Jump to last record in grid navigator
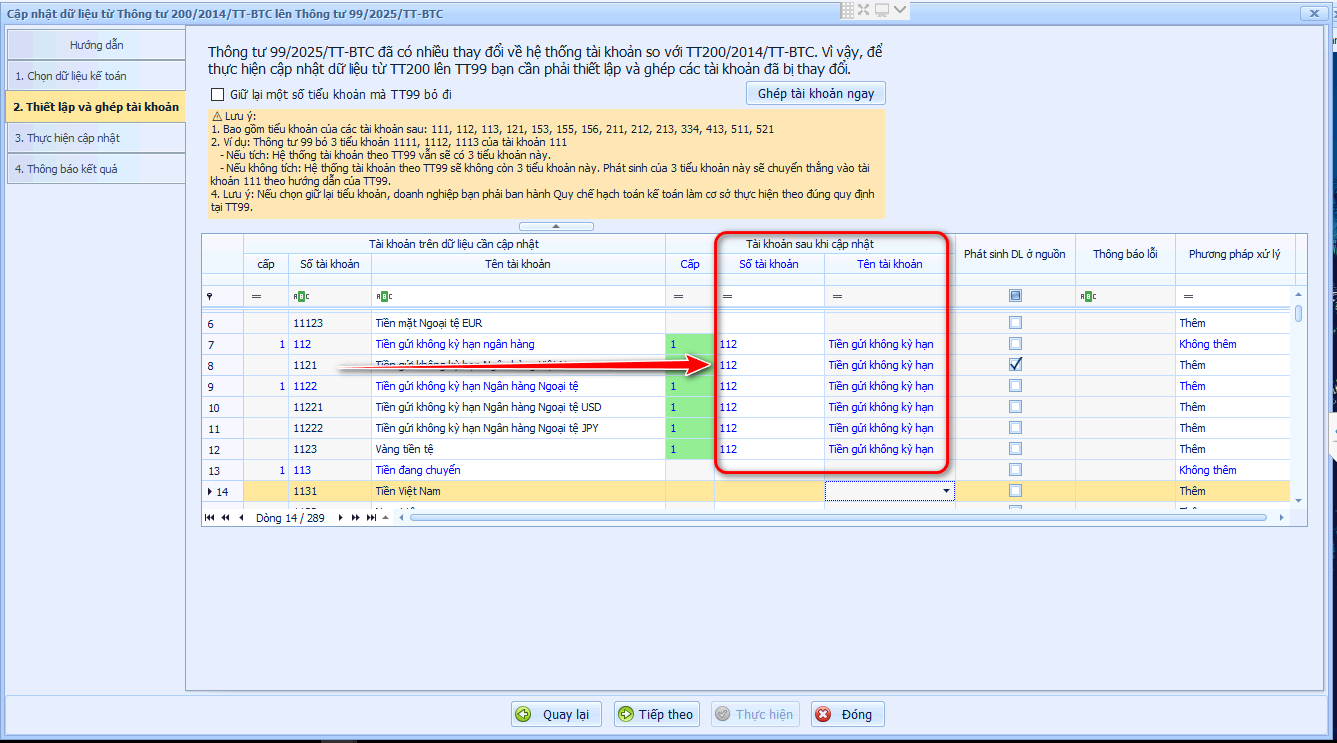The image size is (1337, 743). point(371,518)
